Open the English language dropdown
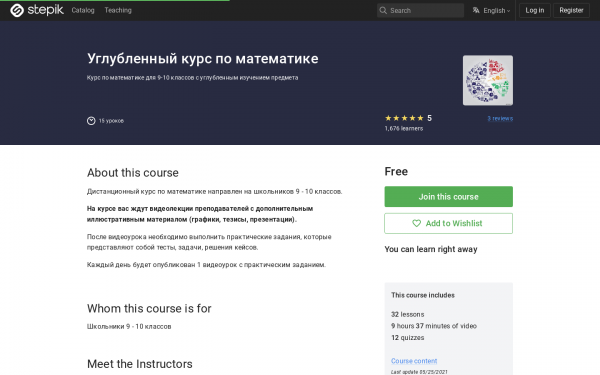600x375 pixels. click(x=496, y=11)
